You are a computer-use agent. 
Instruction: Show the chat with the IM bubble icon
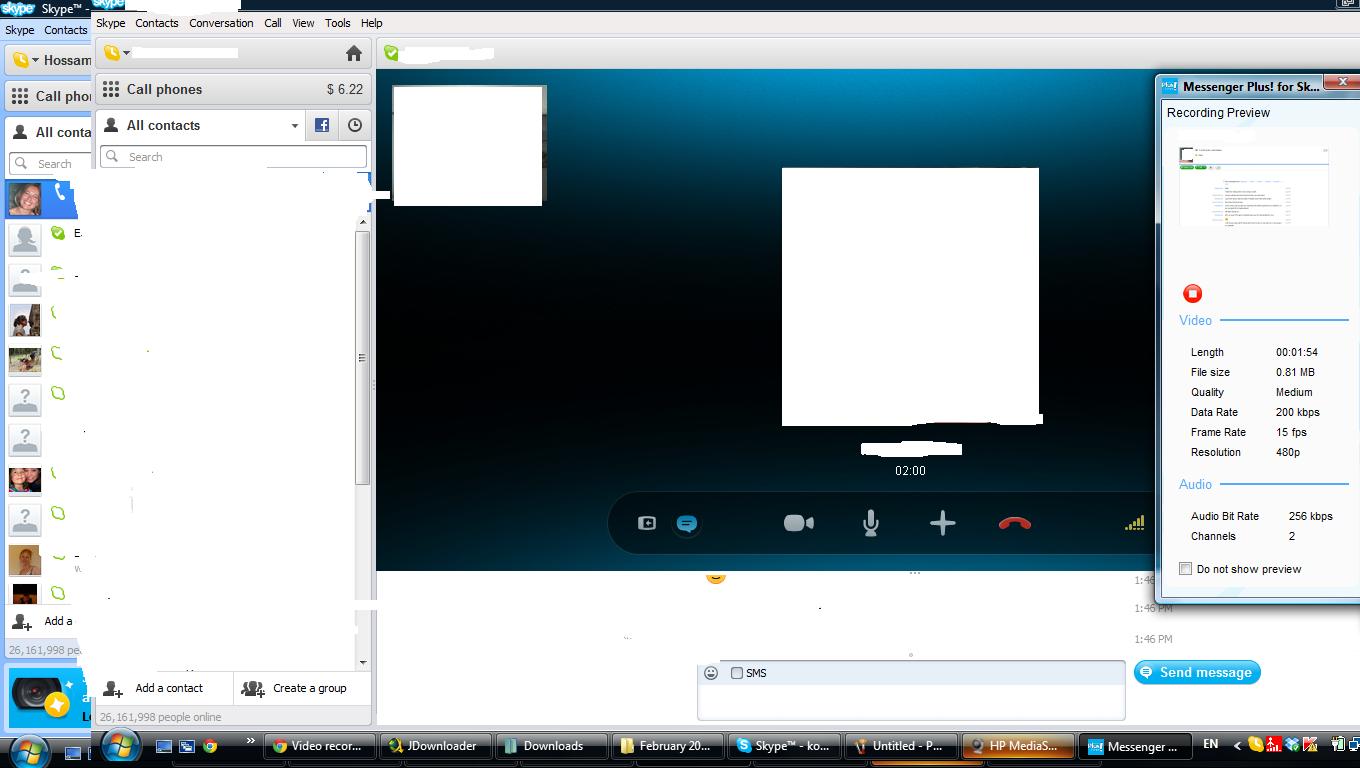[686, 523]
